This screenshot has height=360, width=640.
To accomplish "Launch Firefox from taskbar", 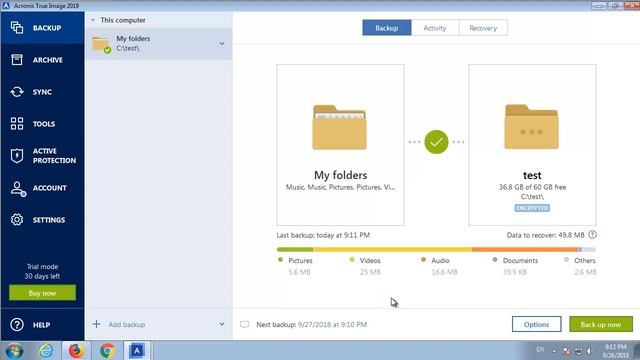I will coord(76,351).
